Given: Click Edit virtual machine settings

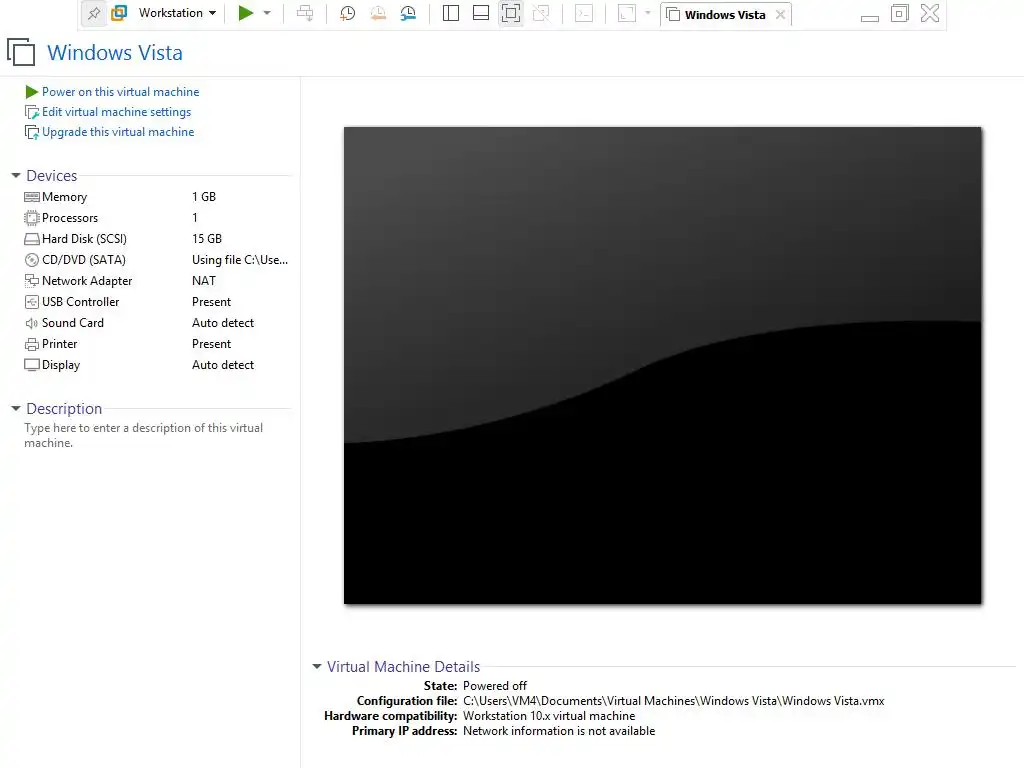Looking at the screenshot, I should tap(116, 112).
